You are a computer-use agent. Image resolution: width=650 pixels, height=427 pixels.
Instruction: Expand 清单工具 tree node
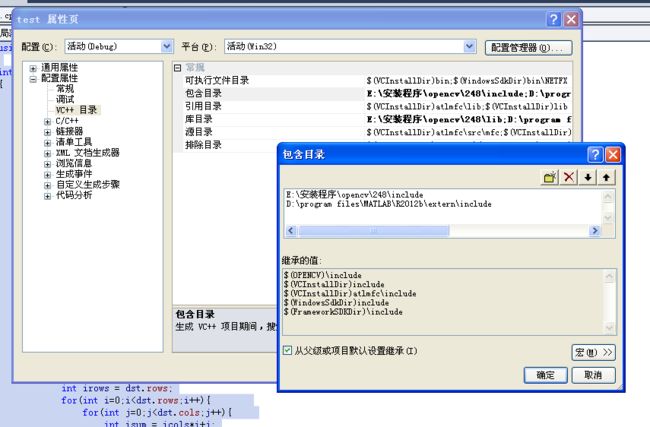pyautogui.click(x=47, y=143)
